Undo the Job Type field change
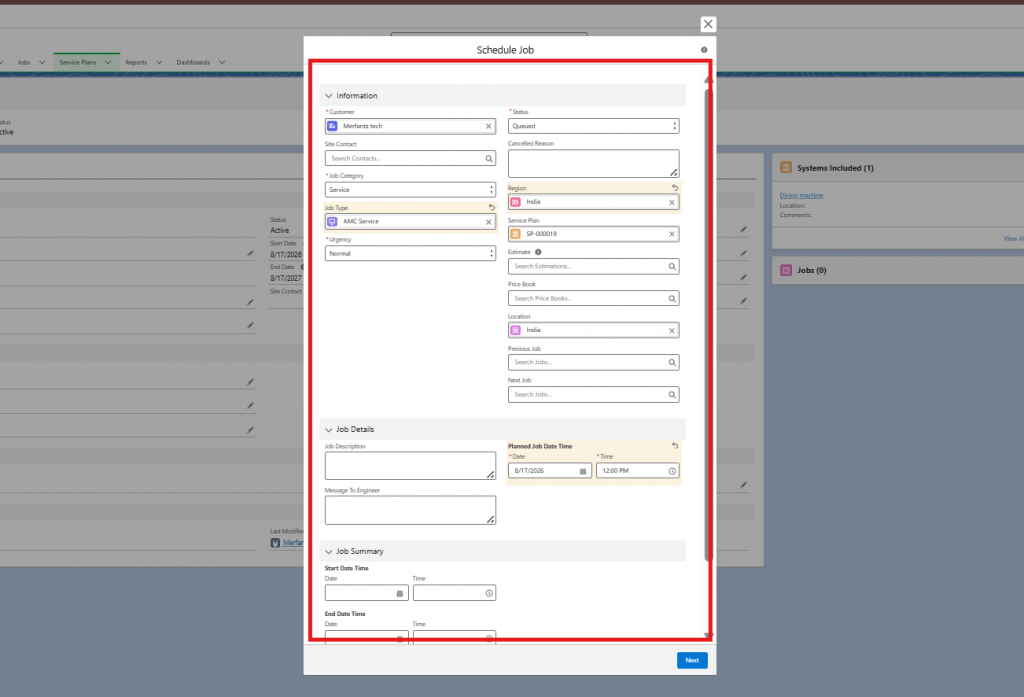Screen dimensions: 1024x697 pos(492,207)
